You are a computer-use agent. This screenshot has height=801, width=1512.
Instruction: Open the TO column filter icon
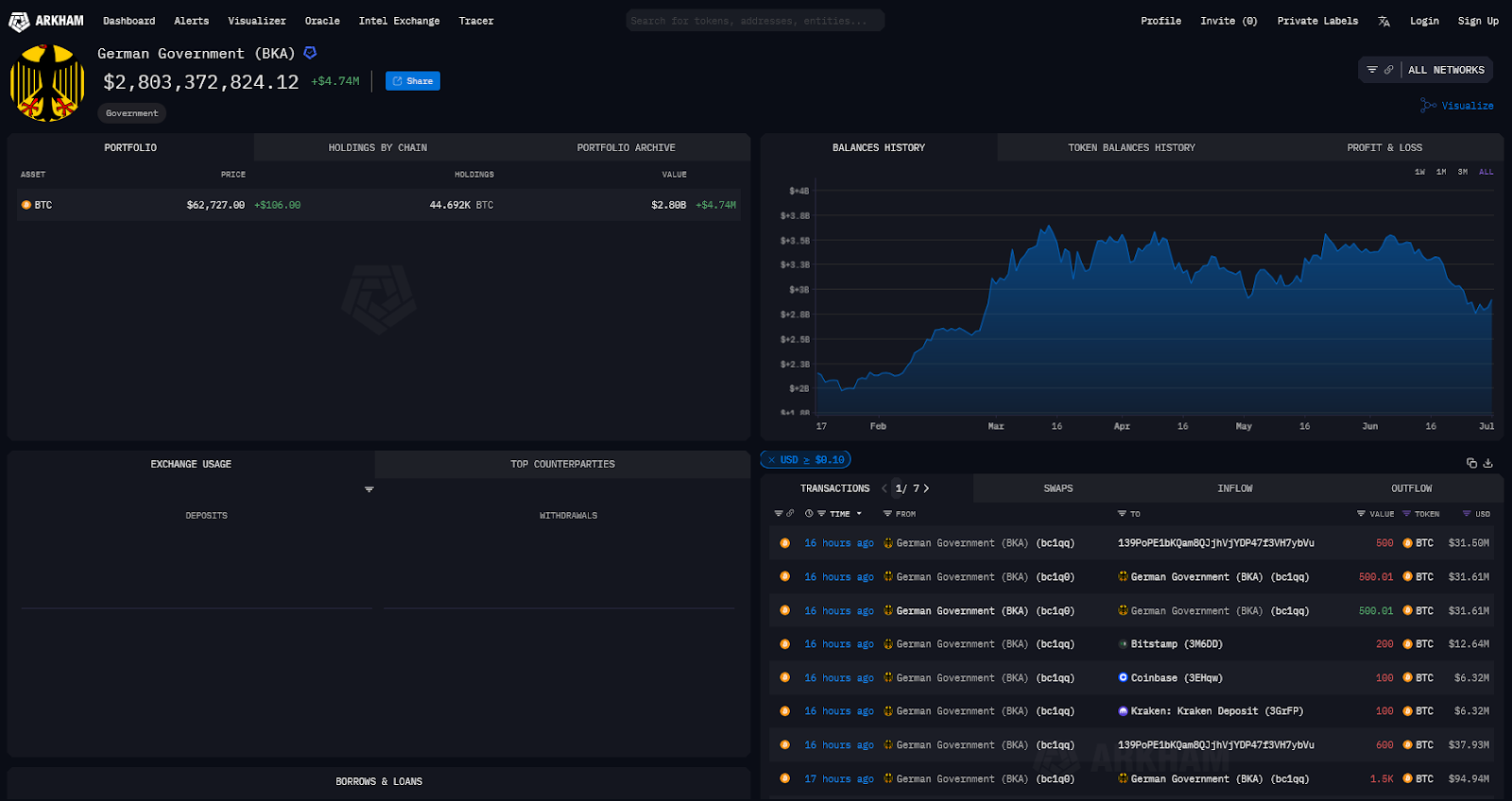(1122, 514)
